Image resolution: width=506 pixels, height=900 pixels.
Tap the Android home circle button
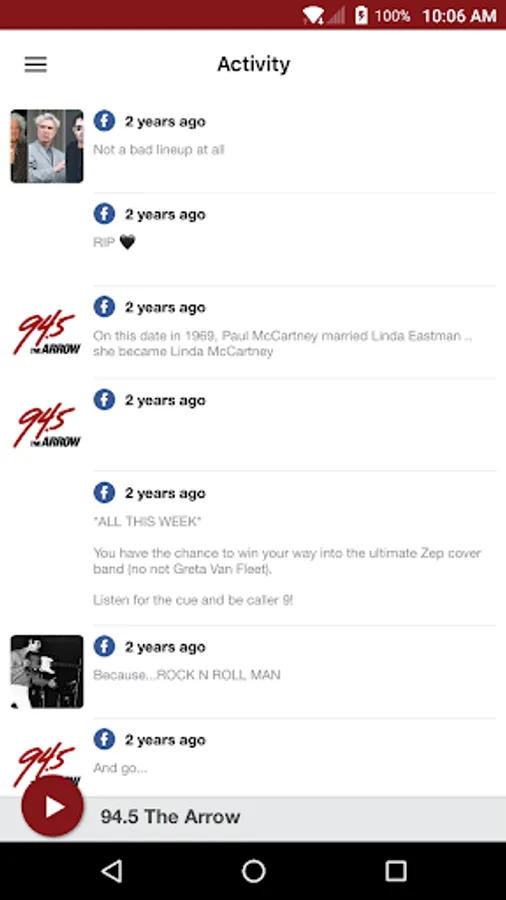253,871
